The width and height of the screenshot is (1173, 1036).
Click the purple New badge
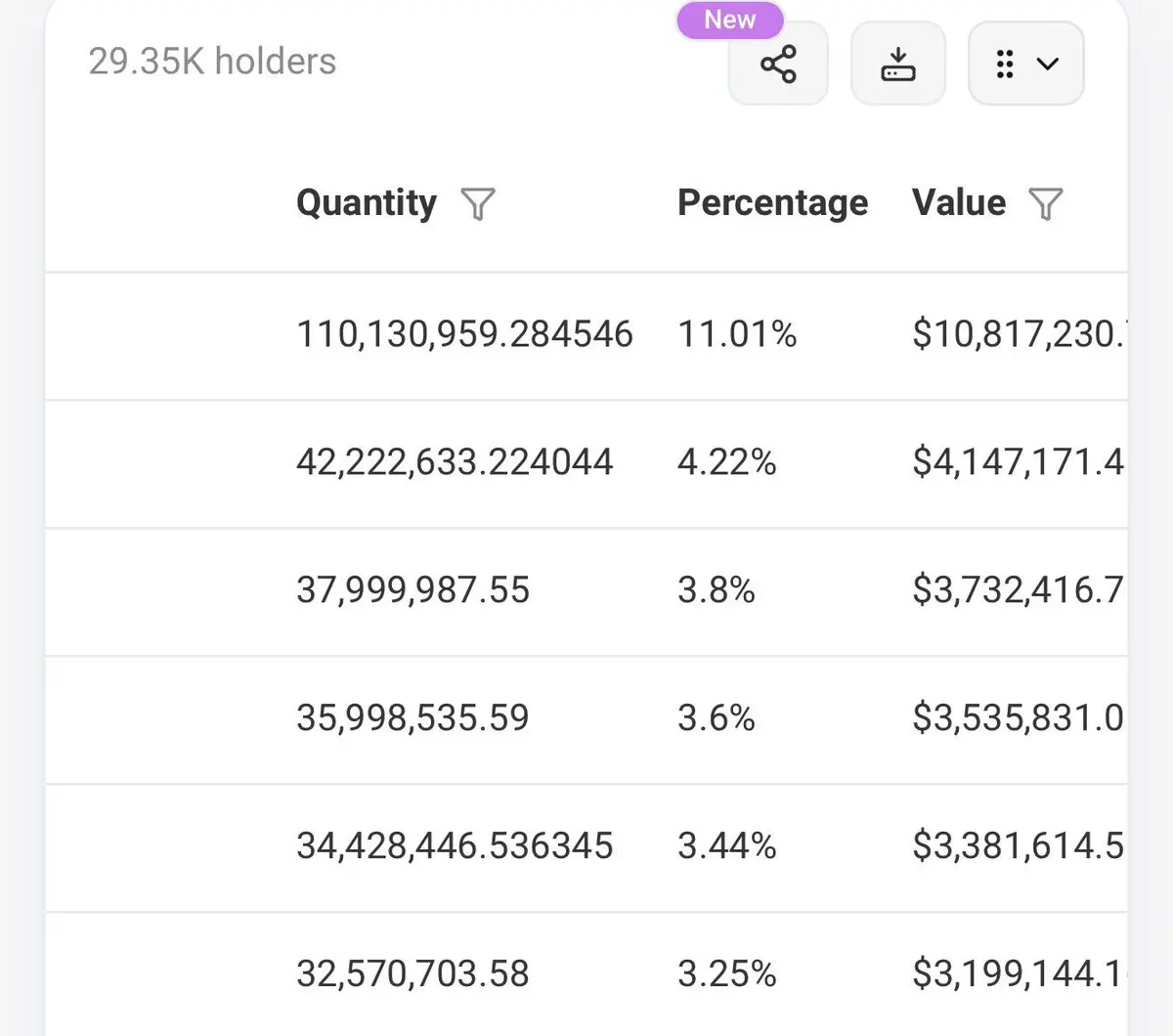730,20
